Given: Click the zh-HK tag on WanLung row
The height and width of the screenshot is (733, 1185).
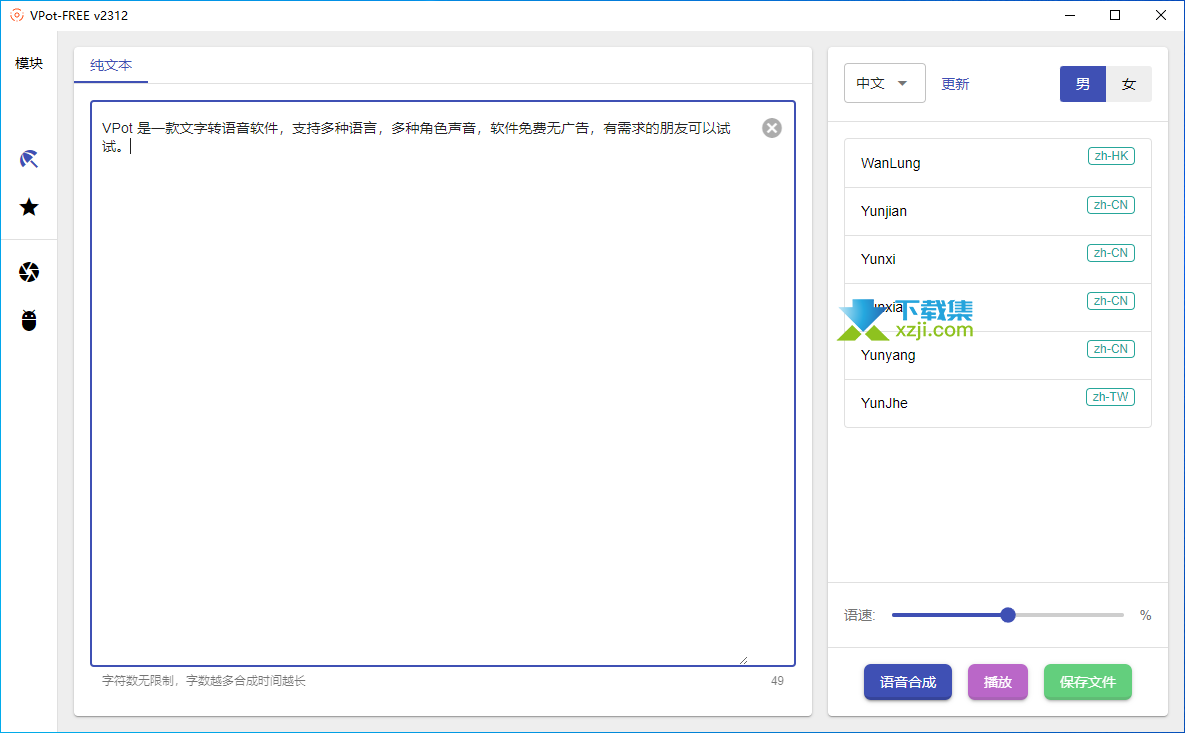Looking at the screenshot, I should coord(1111,156).
